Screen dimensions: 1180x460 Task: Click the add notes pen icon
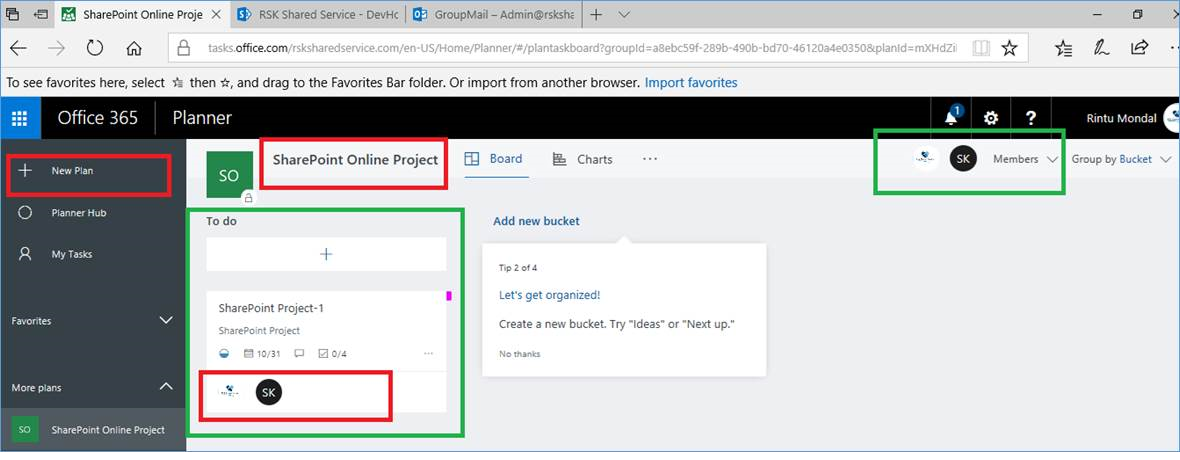1101,49
